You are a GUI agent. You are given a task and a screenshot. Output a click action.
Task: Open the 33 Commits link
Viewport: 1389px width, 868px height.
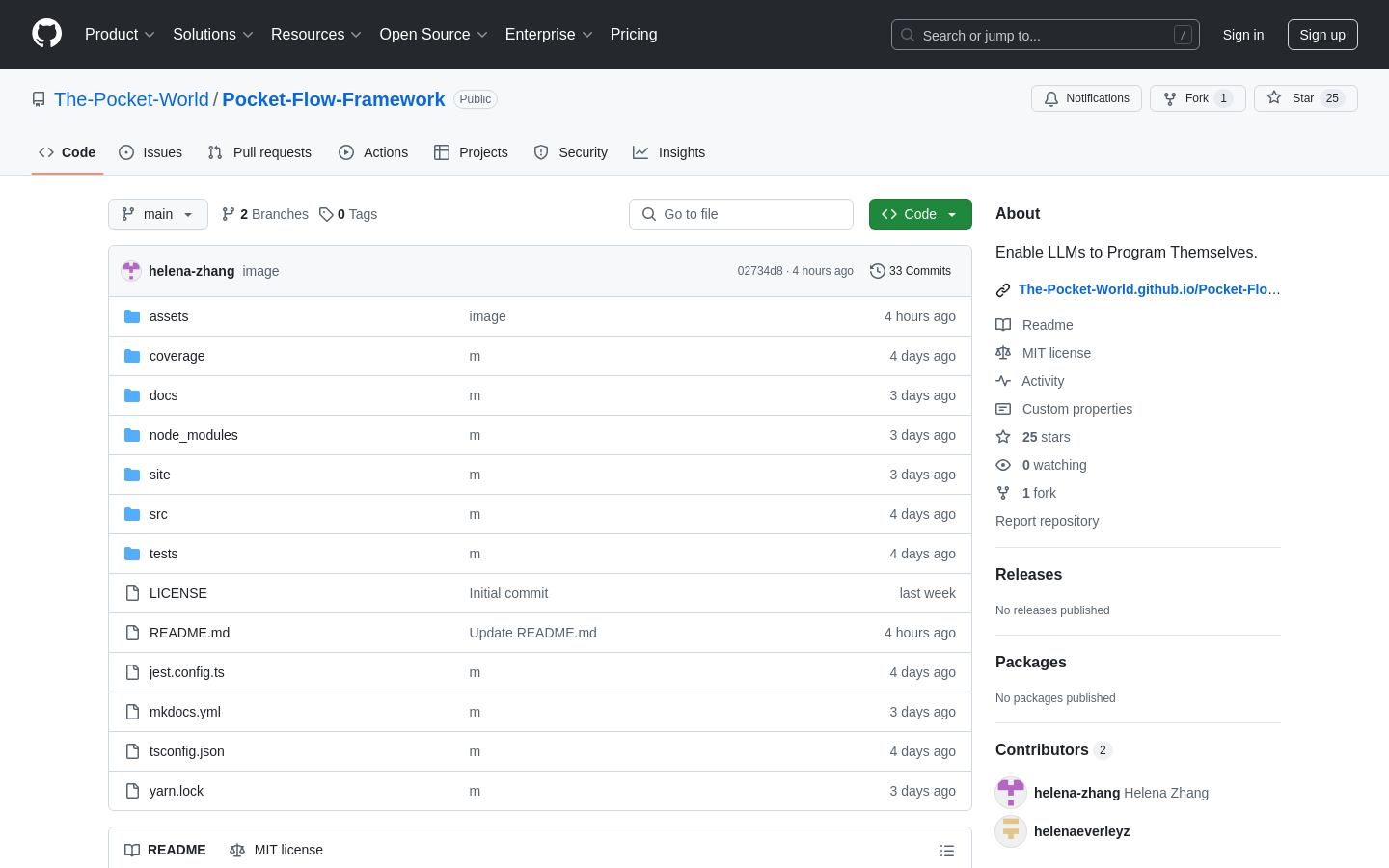pyautogui.click(x=911, y=271)
